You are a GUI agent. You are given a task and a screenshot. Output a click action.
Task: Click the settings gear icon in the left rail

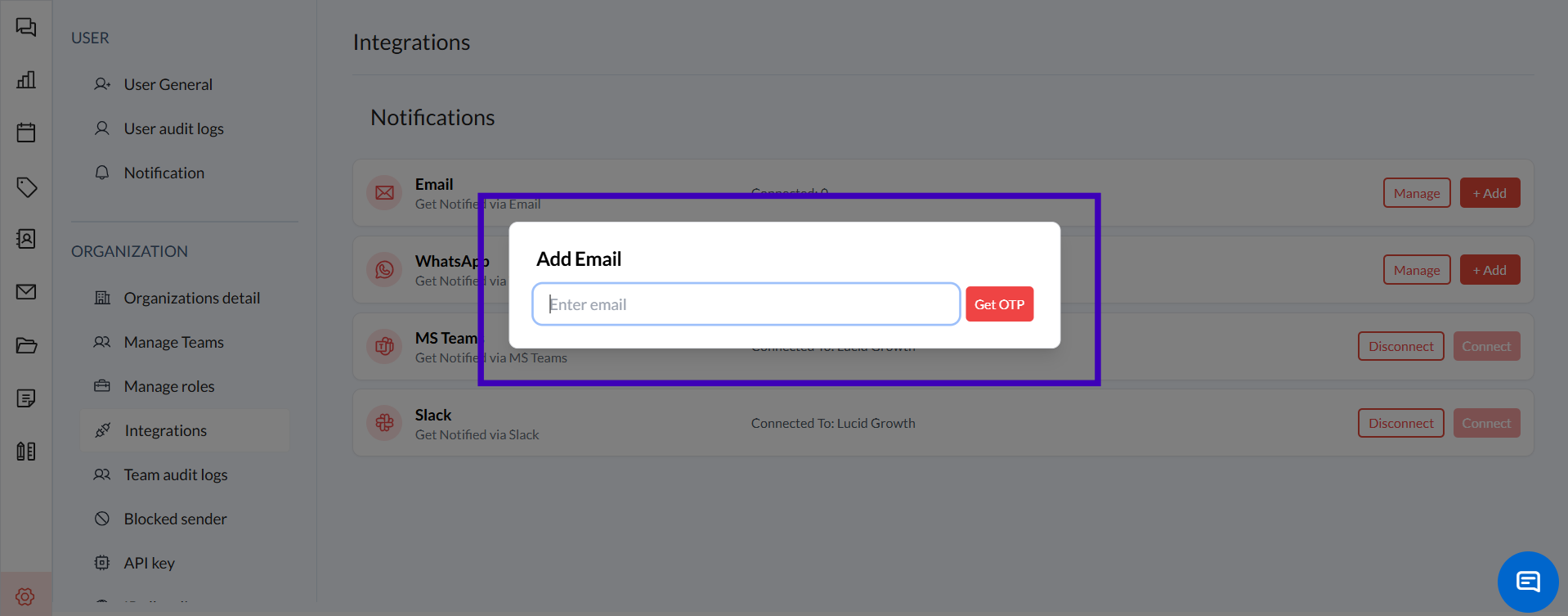point(25,596)
